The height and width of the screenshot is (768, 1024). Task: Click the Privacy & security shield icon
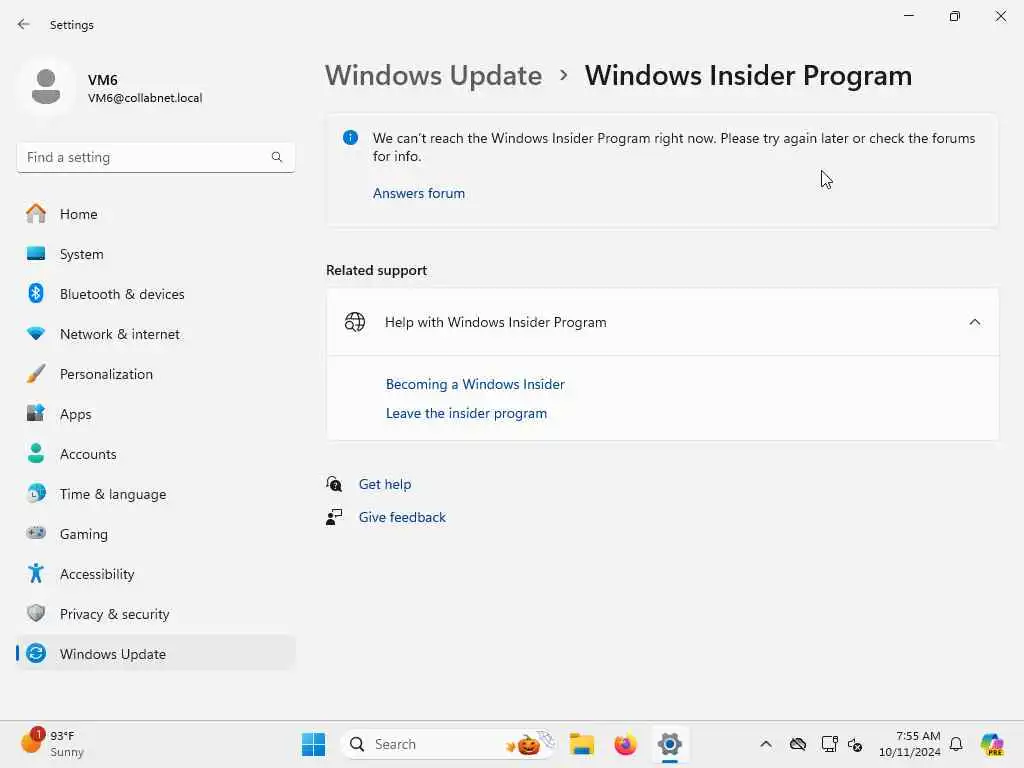point(36,613)
